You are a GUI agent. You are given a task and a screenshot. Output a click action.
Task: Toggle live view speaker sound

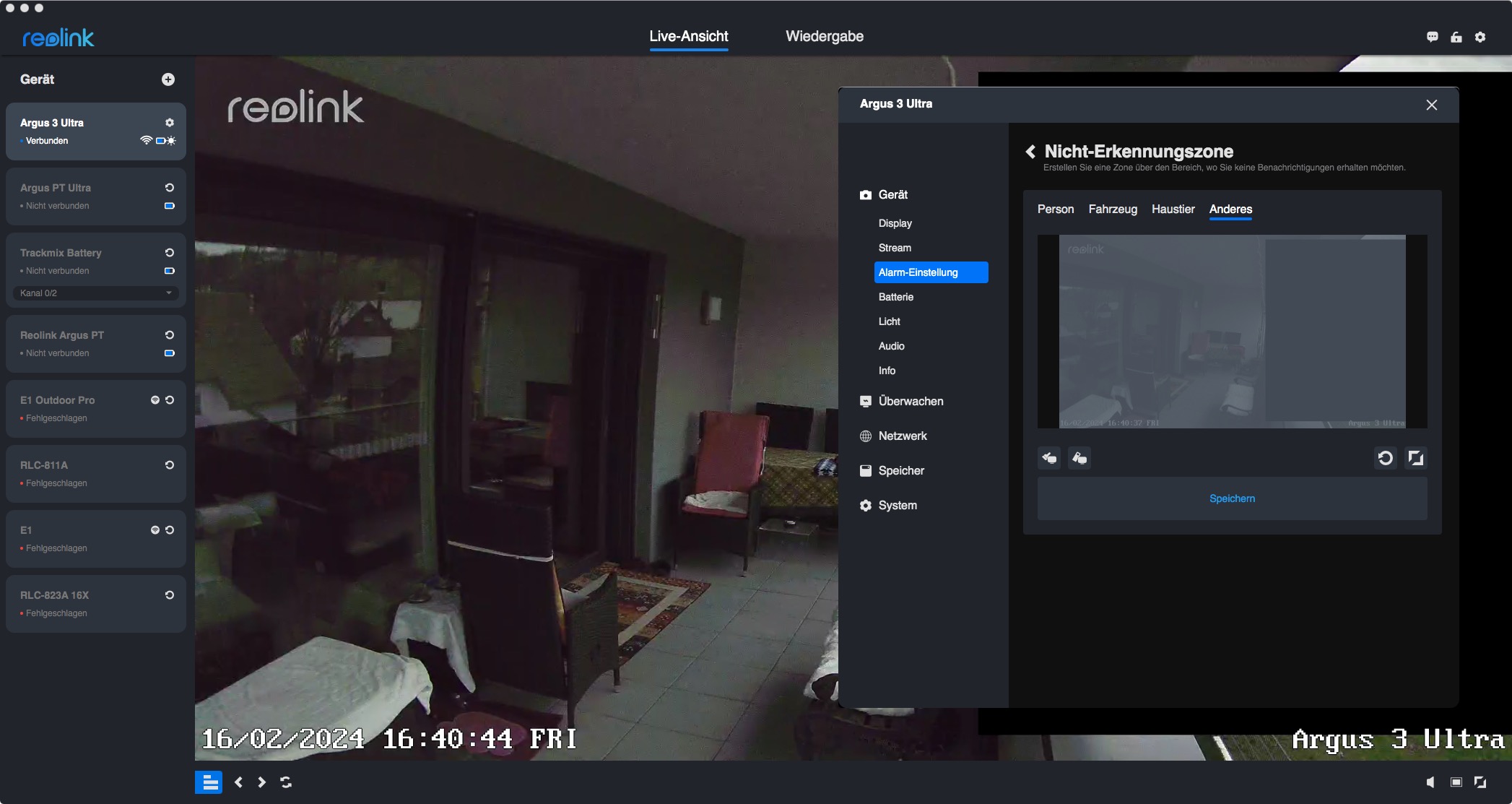click(x=1430, y=782)
